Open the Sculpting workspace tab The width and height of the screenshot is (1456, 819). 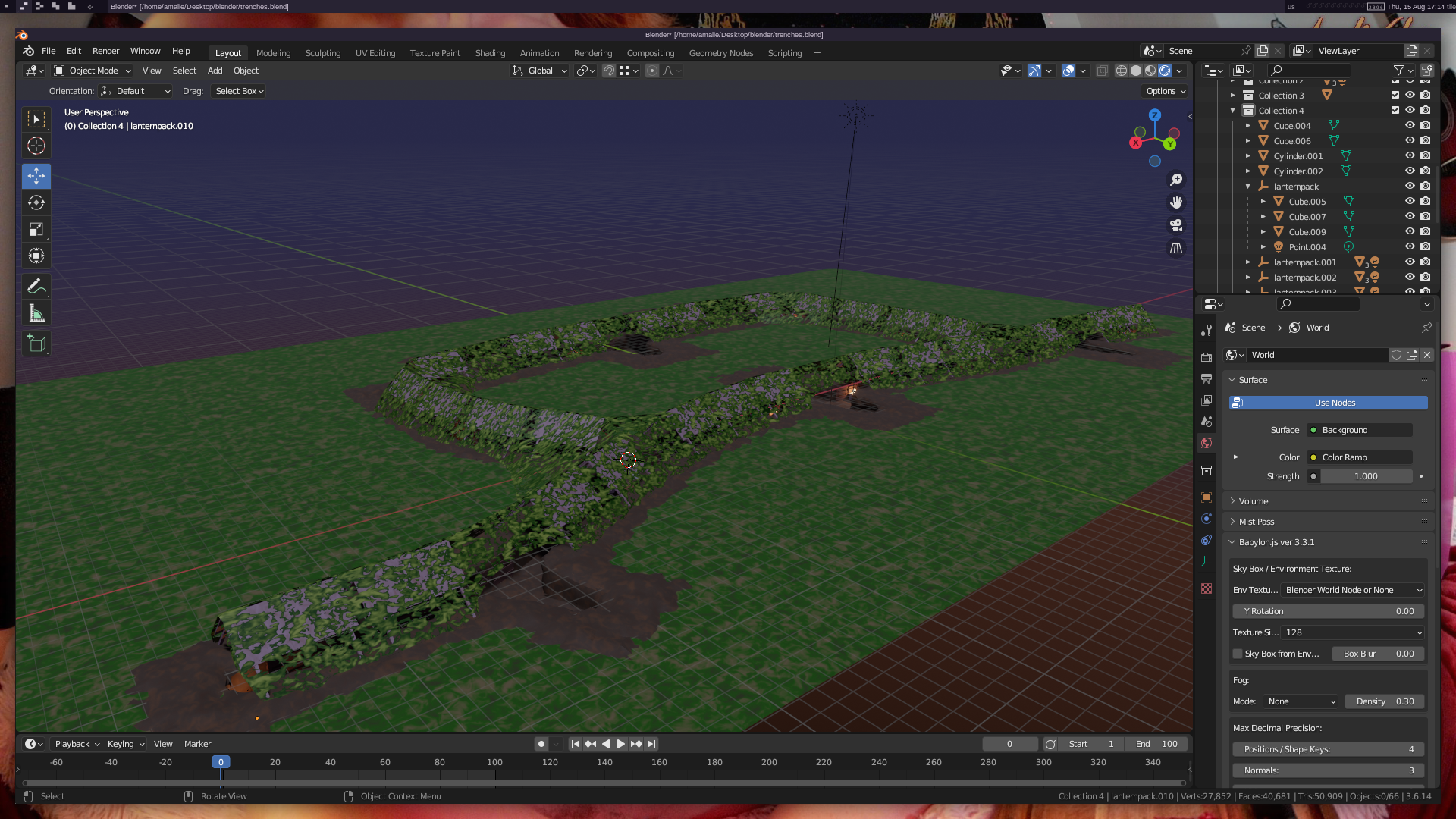point(322,53)
